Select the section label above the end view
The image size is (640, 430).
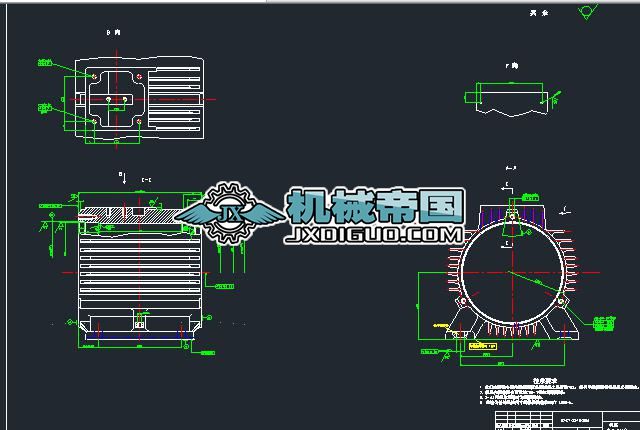click(511, 168)
